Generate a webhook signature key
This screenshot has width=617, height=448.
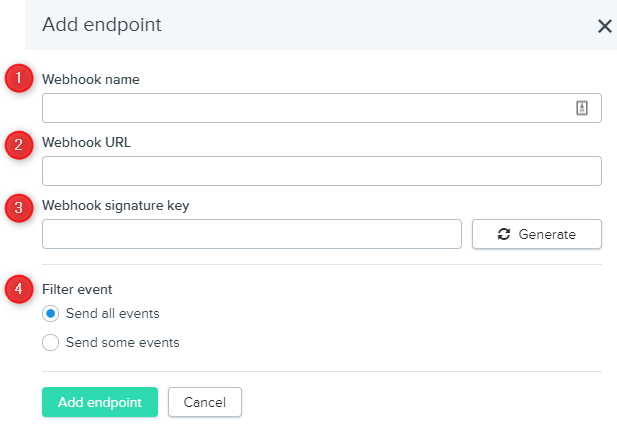click(537, 234)
